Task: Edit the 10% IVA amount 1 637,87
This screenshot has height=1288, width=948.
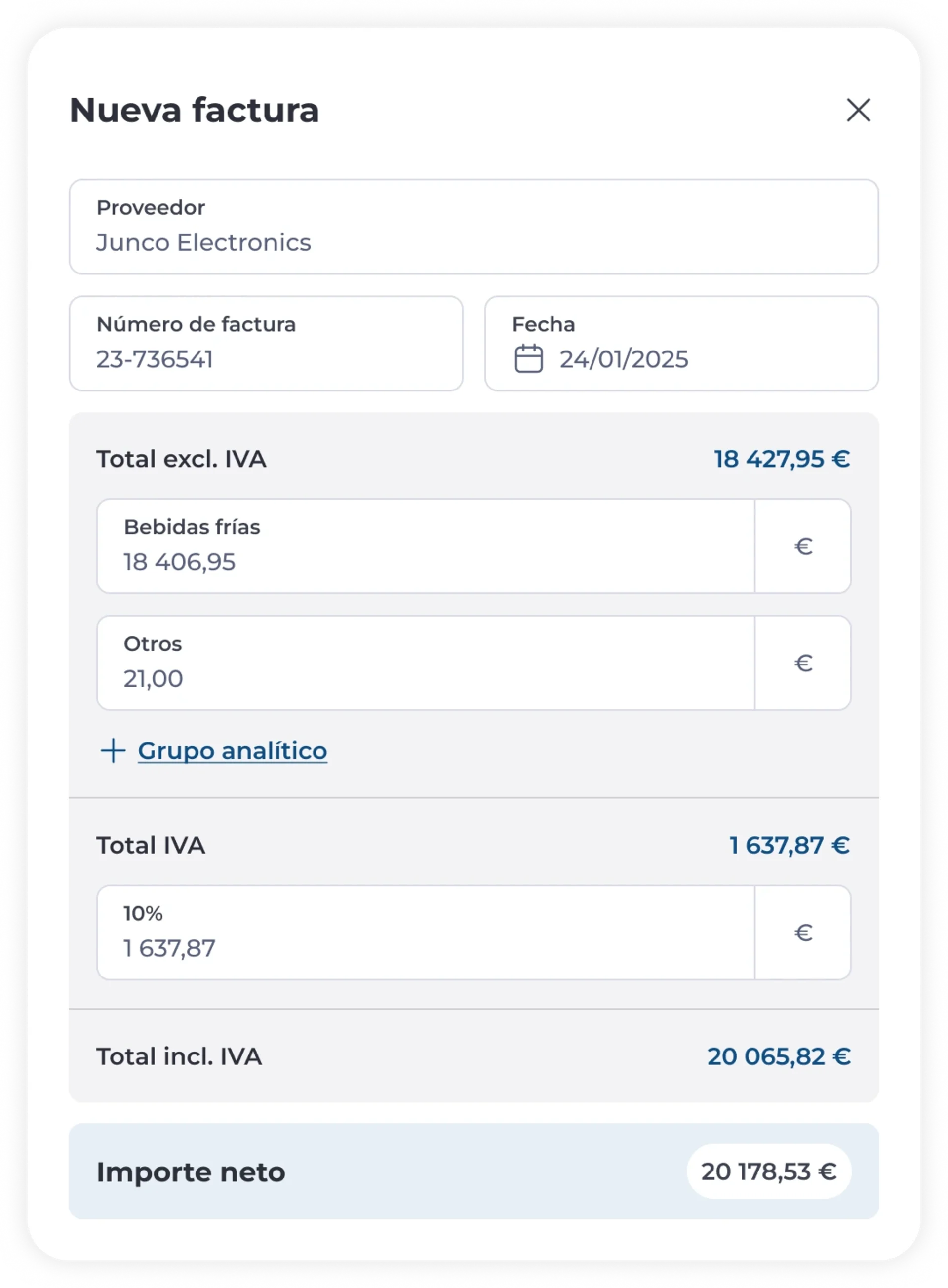Action: [x=426, y=932]
